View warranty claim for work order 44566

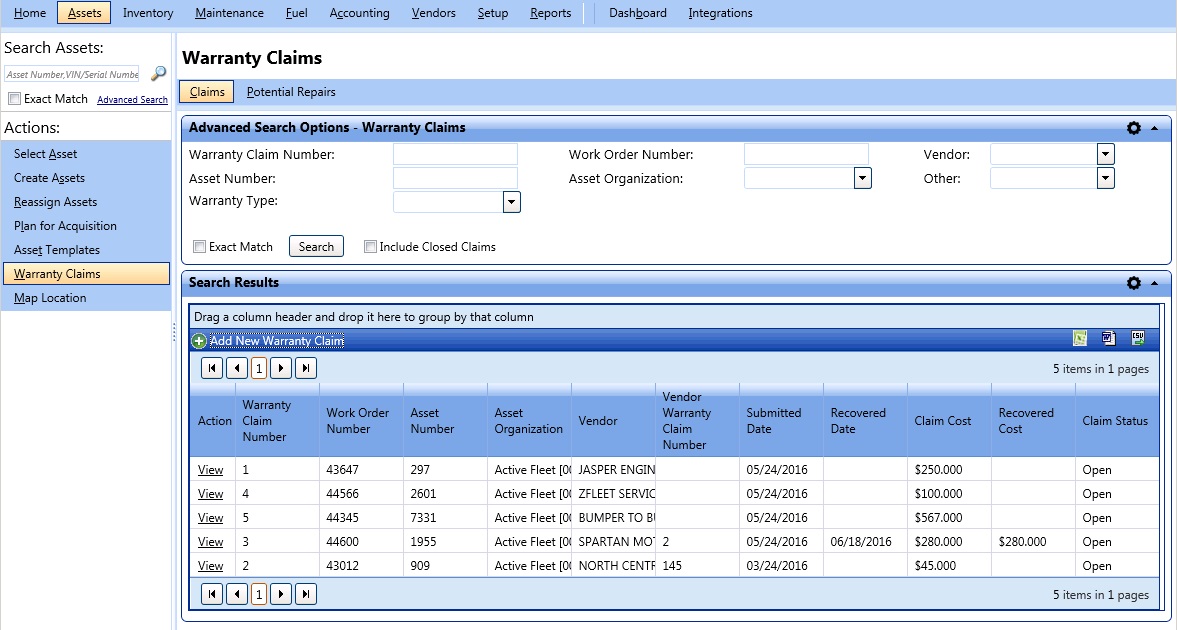coord(210,494)
